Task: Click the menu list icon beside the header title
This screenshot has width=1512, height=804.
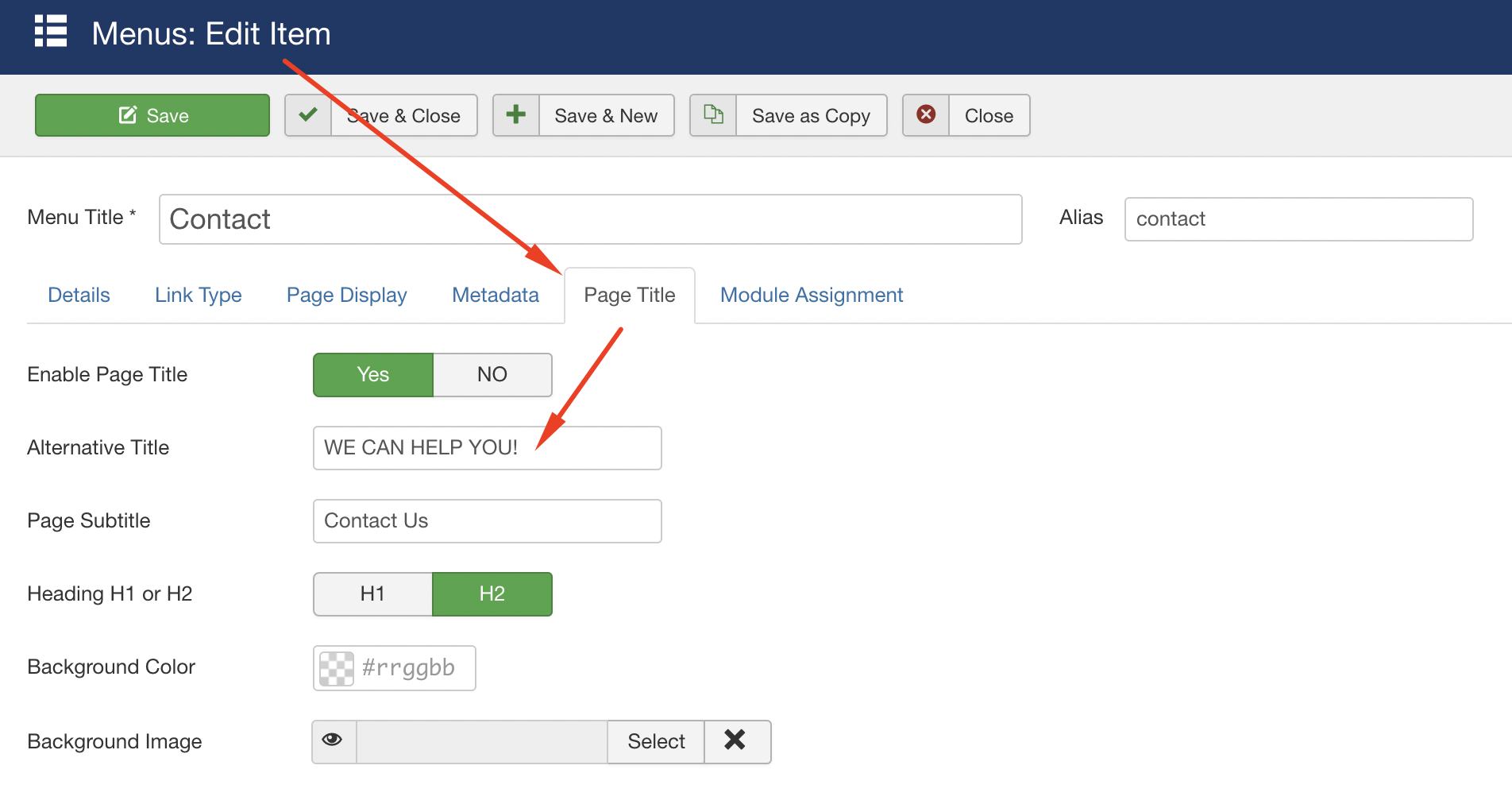Action: 51,32
